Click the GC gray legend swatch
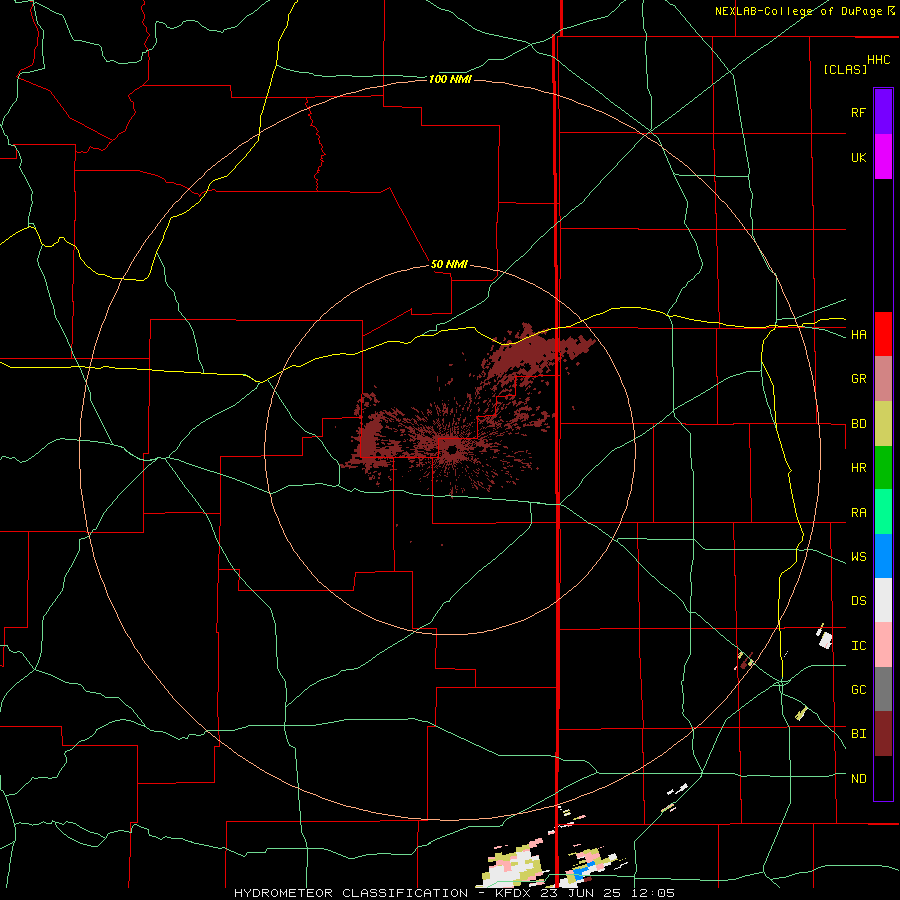This screenshot has width=900, height=900. coord(883,689)
